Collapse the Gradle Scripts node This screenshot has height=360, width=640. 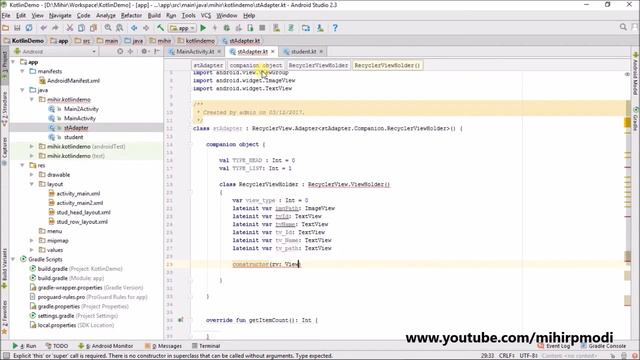click(13, 260)
